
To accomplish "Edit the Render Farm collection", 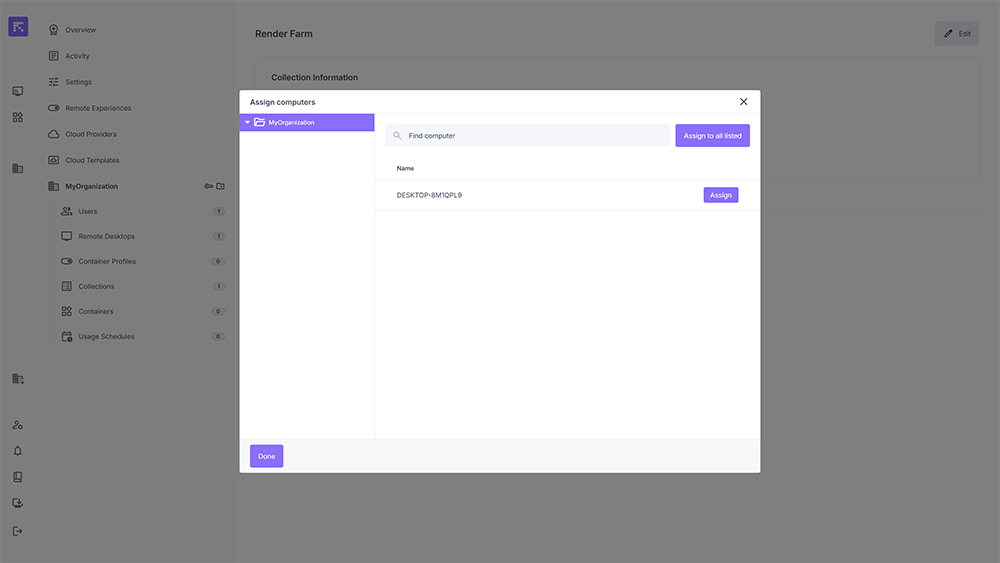I will pyautogui.click(x=957, y=34).
